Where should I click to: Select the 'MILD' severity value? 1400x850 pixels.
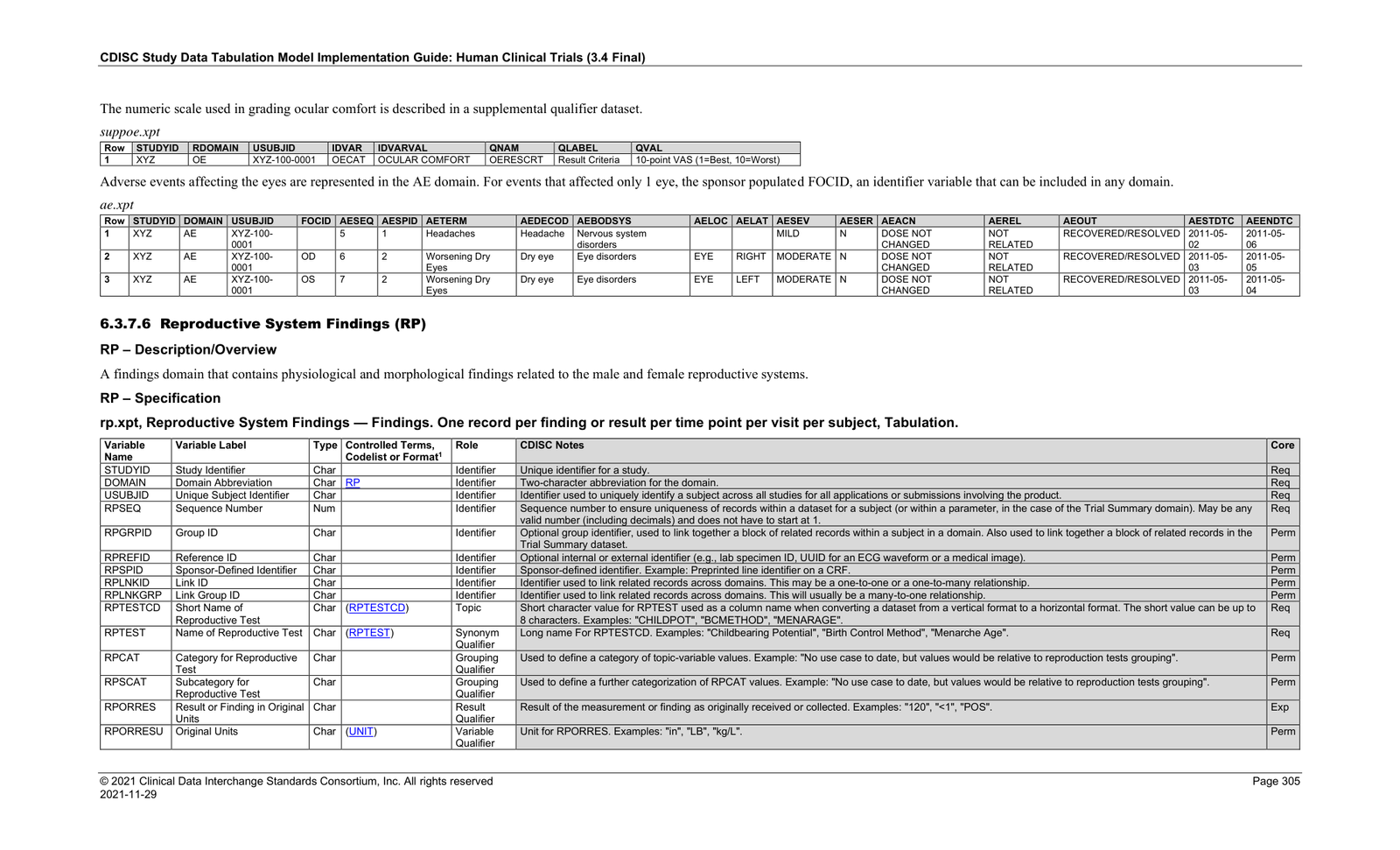(x=787, y=234)
